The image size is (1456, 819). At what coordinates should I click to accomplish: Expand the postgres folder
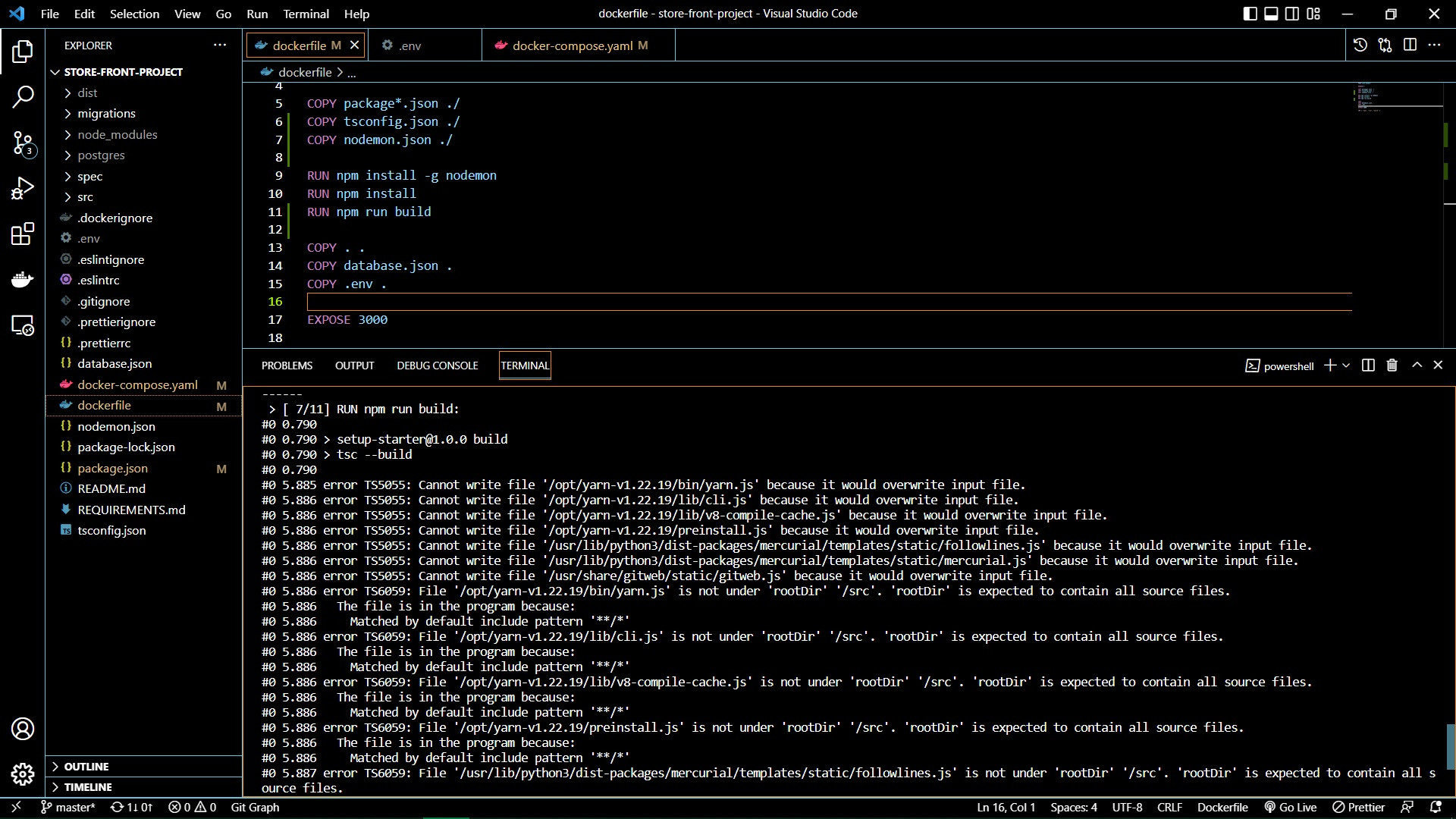click(101, 155)
